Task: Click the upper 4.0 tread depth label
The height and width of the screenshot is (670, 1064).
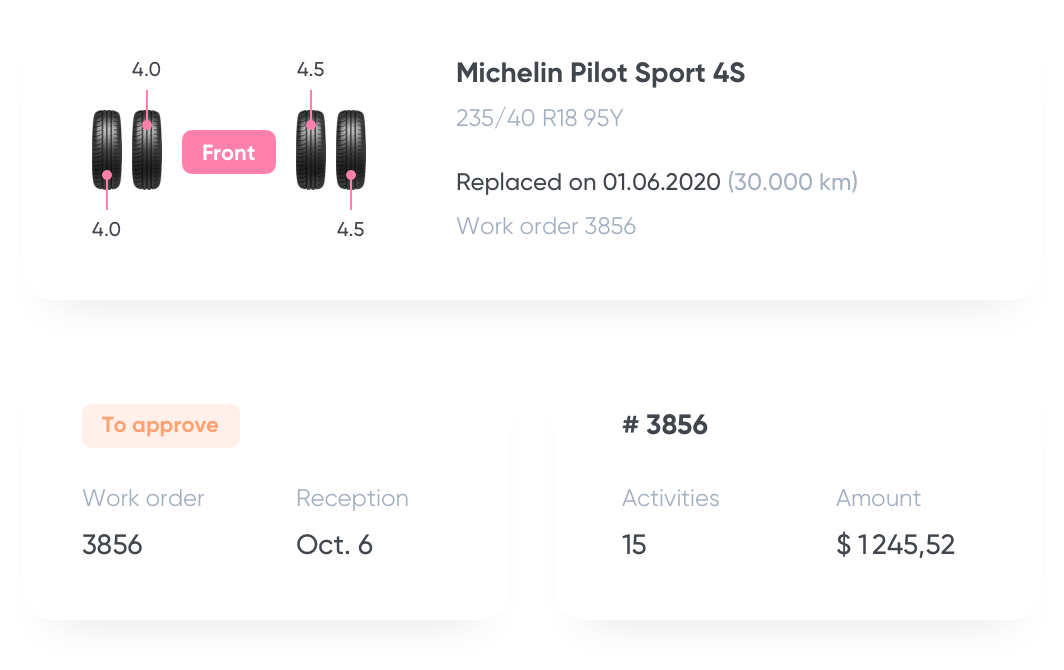Action: (146, 70)
